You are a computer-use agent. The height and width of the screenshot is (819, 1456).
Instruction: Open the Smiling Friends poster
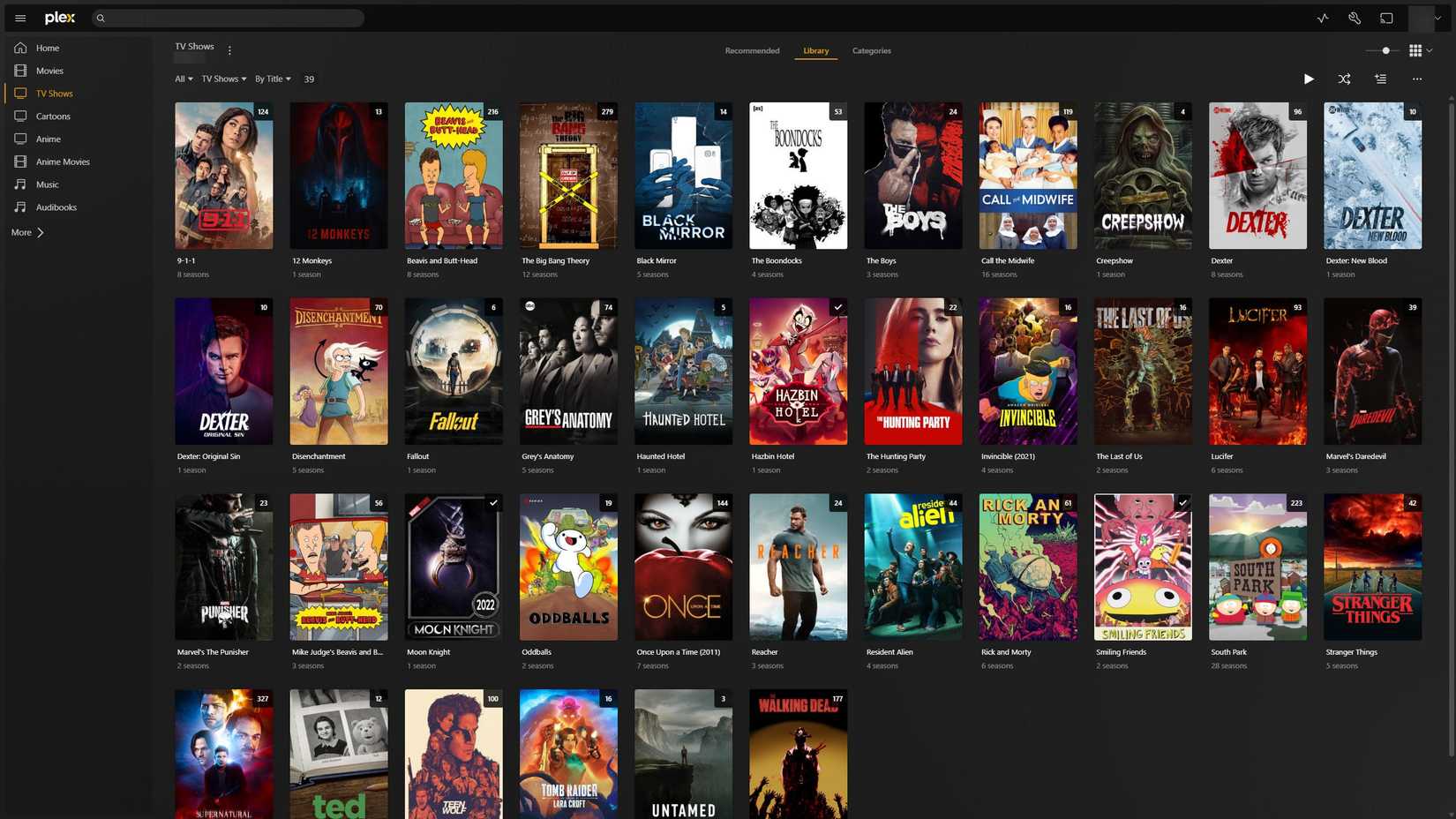[1143, 567]
